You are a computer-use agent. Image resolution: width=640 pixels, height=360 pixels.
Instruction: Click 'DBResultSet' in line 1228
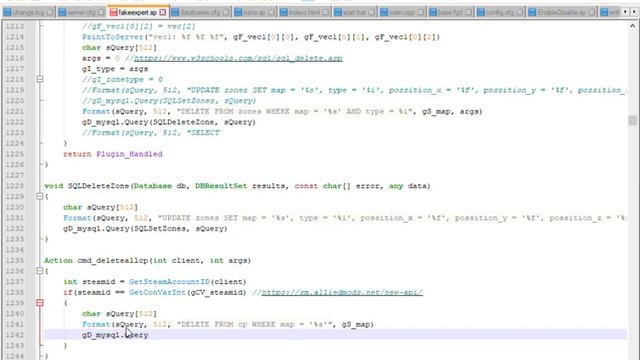click(221, 186)
